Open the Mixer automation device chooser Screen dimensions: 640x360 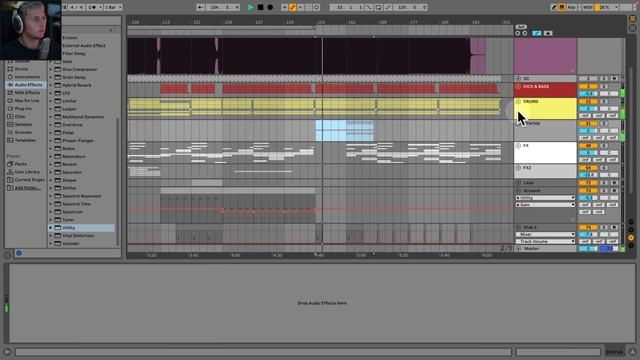pyautogui.click(x=545, y=234)
